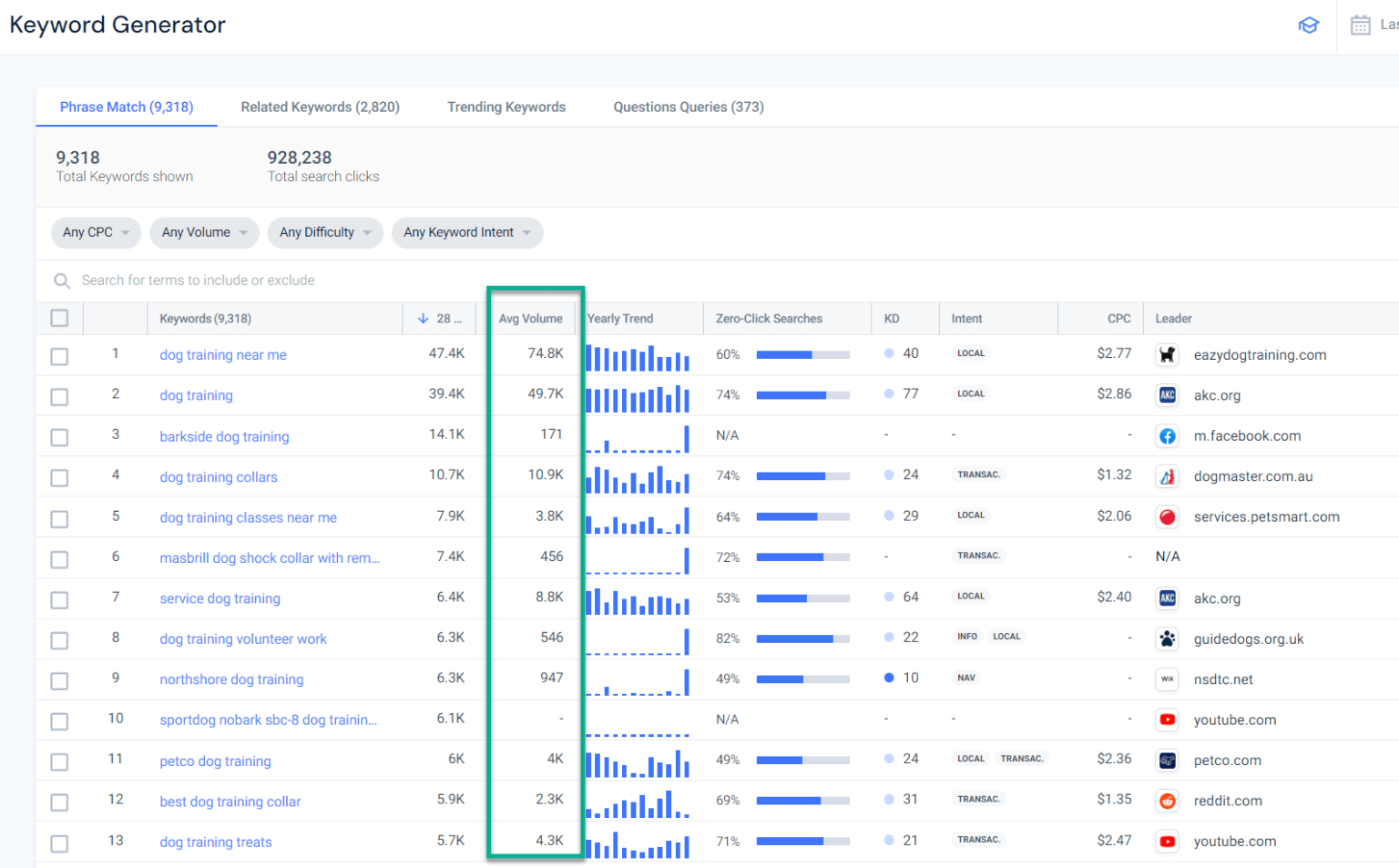Check the box for petco dog training
Screen dimensions: 1399x868
pyautogui.click(x=59, y=761)
